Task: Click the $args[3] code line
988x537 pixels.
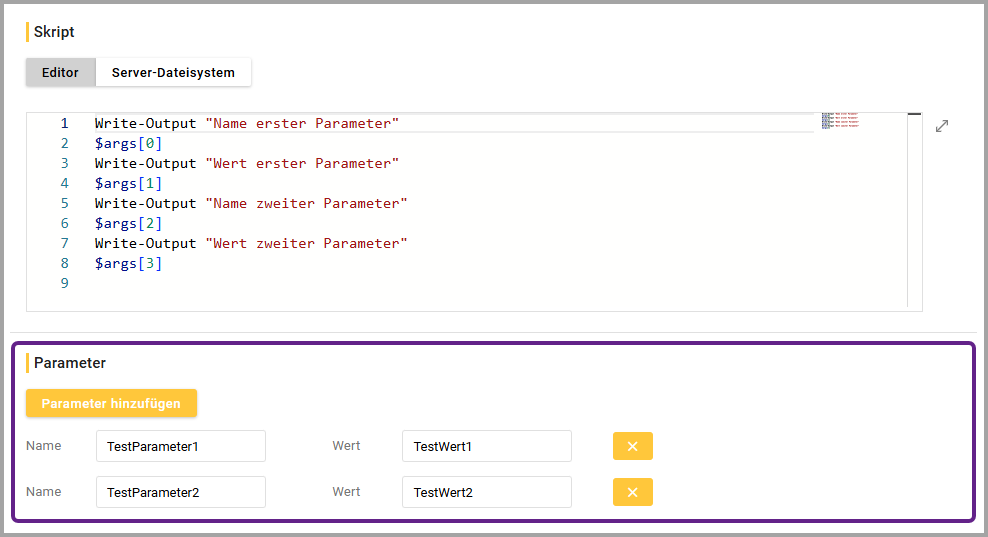Action: (129, 263)
